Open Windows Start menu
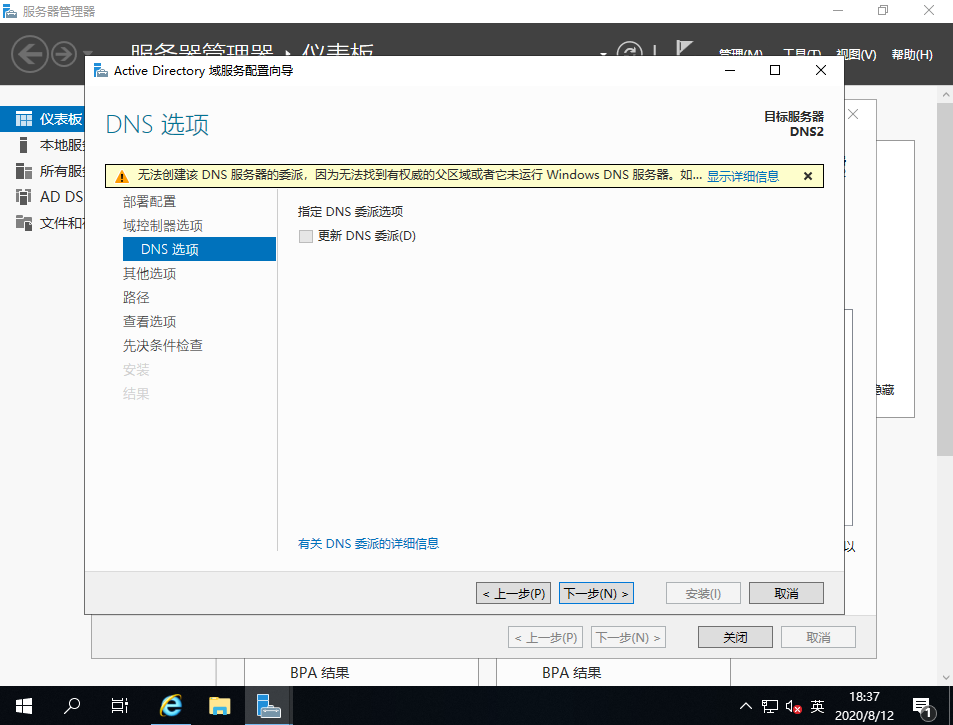Screen dimensions: 953x725 tap(24, 706)
